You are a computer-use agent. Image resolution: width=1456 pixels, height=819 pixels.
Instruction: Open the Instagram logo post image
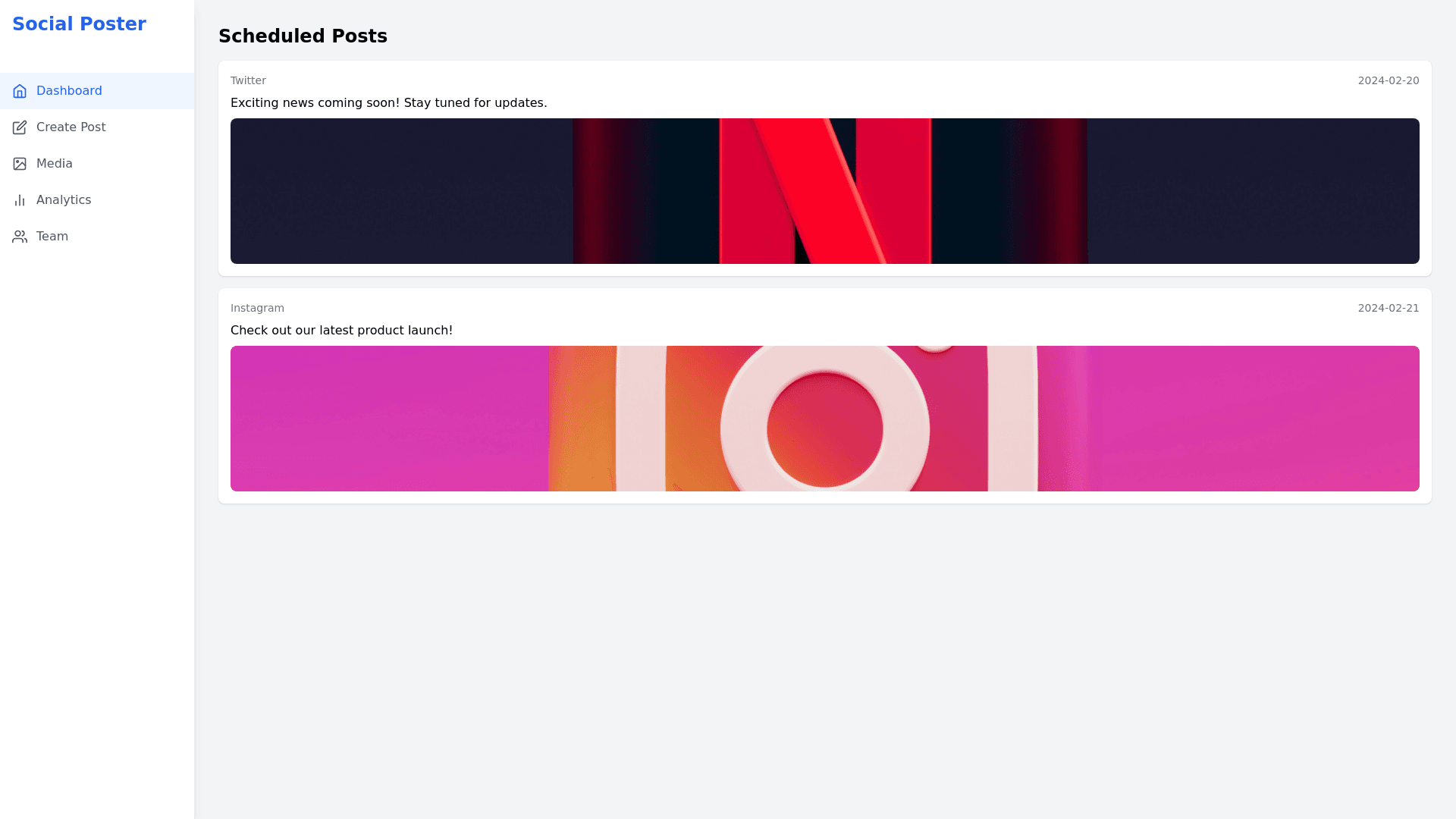825,419
